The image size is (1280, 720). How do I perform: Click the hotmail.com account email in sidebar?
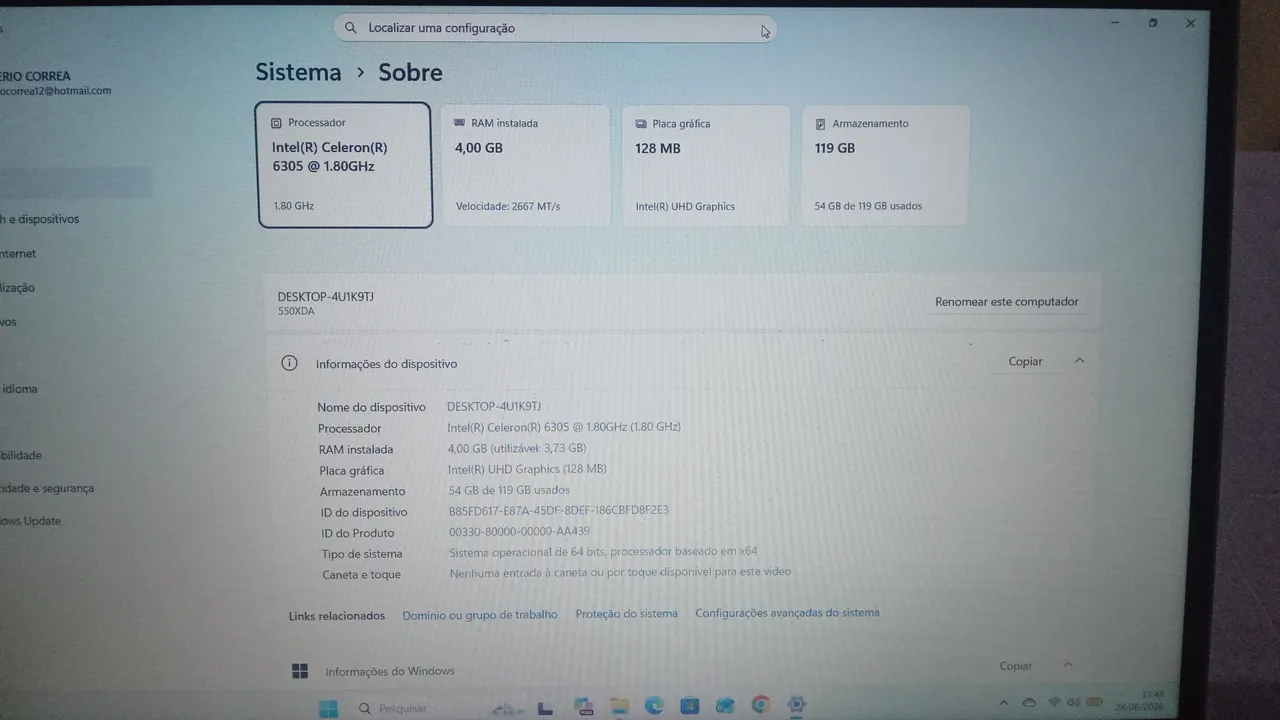pyautogui.click(x=56, y=91)
